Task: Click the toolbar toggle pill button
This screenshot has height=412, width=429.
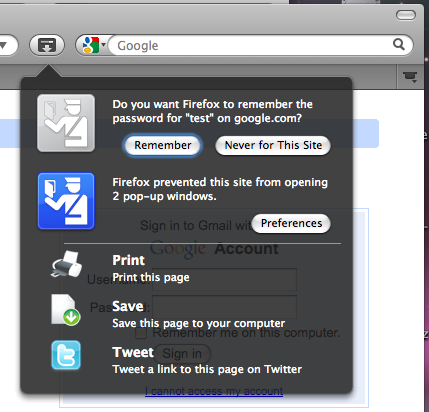Action: [406, 15]
